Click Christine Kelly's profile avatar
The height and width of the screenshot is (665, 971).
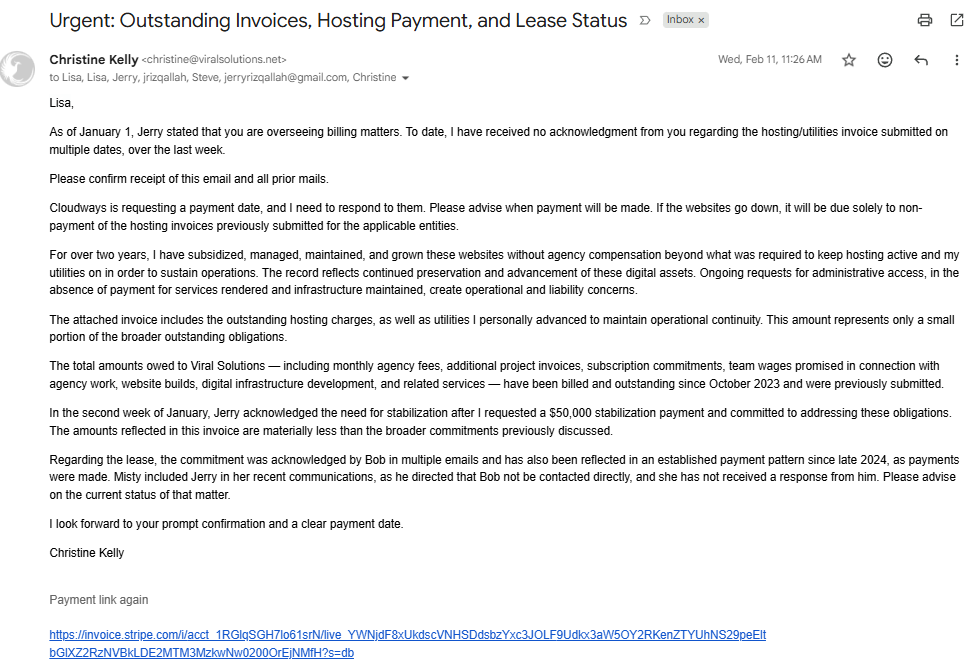17,69
